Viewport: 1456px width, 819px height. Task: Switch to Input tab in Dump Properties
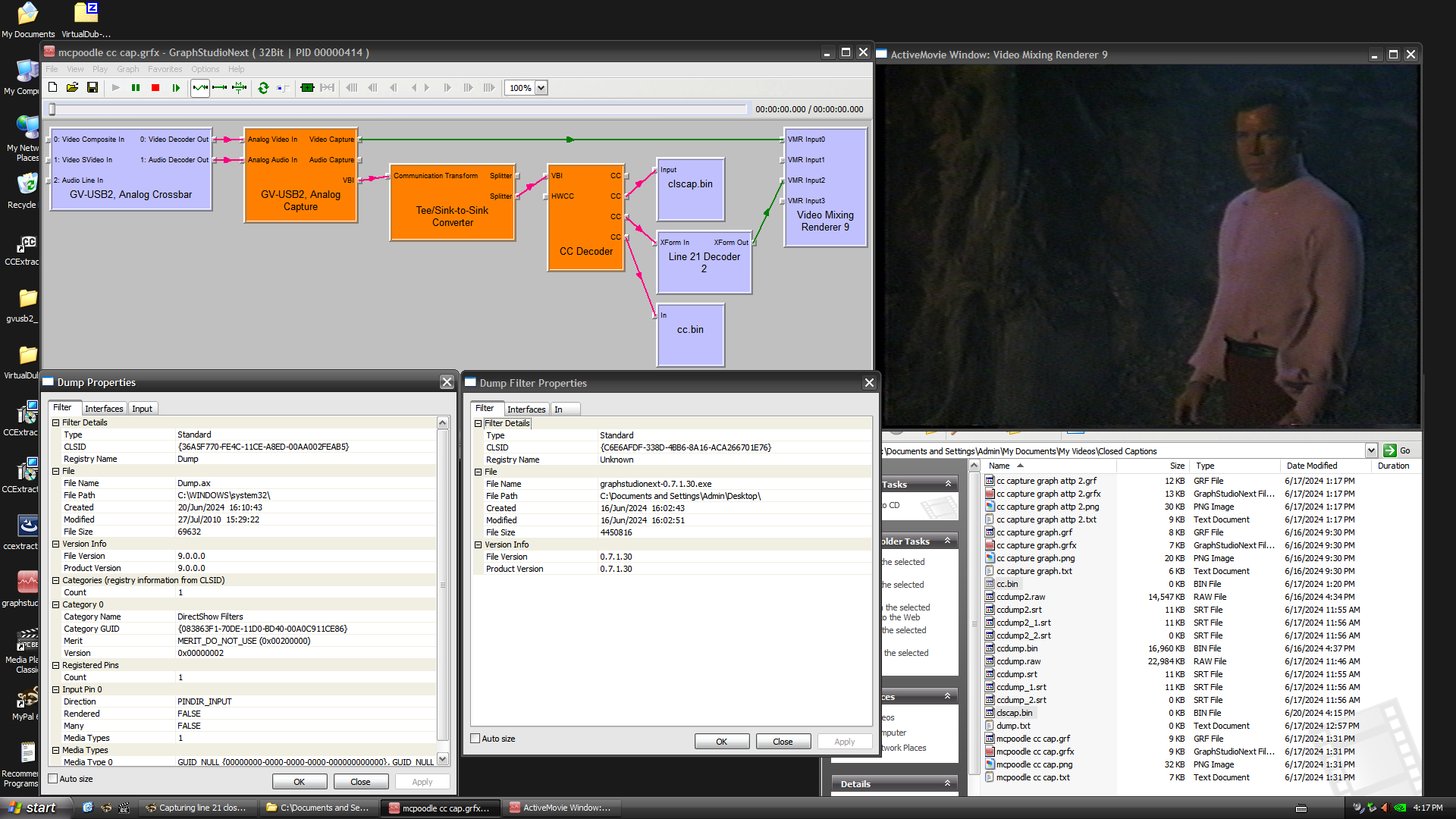[143, 409]
